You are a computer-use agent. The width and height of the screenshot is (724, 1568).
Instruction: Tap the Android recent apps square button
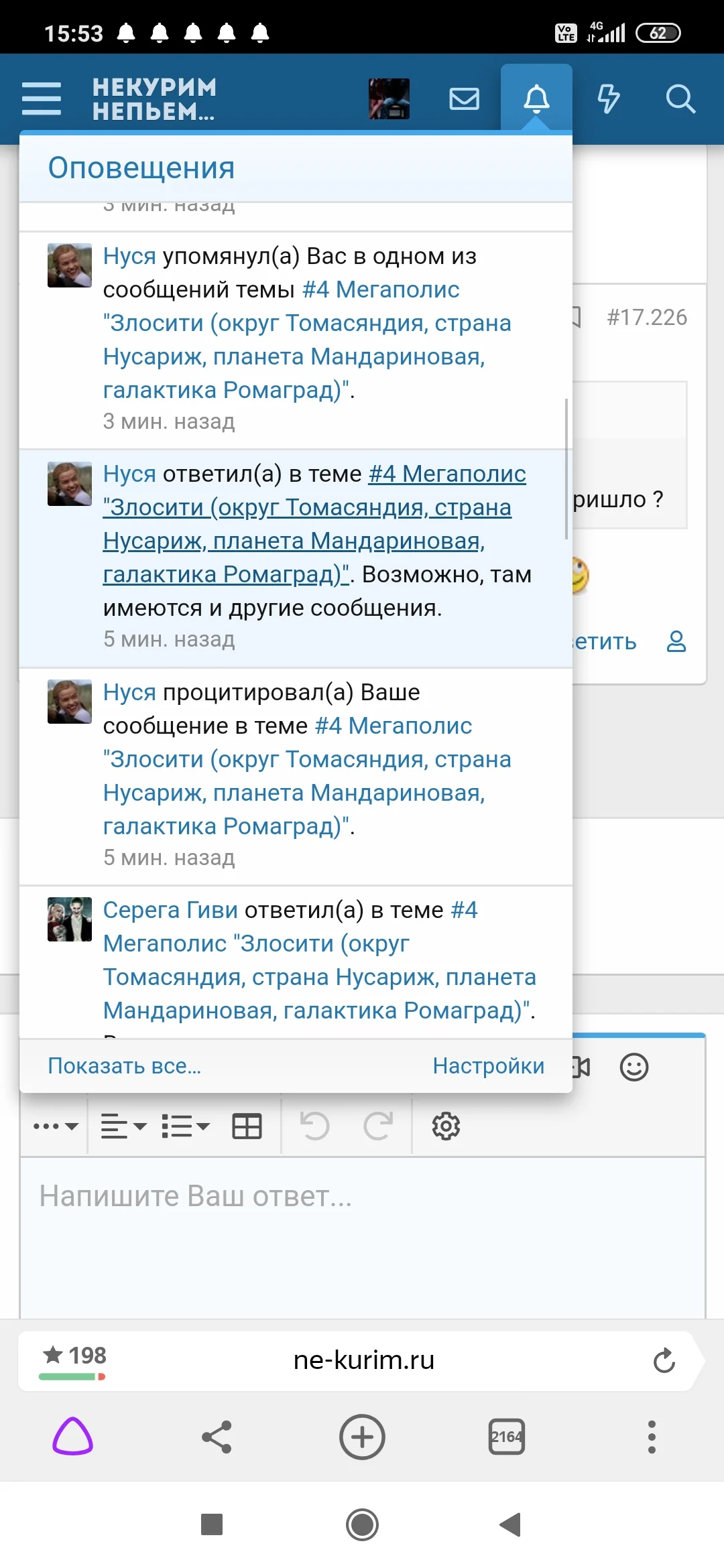[x=212, y=1524]
